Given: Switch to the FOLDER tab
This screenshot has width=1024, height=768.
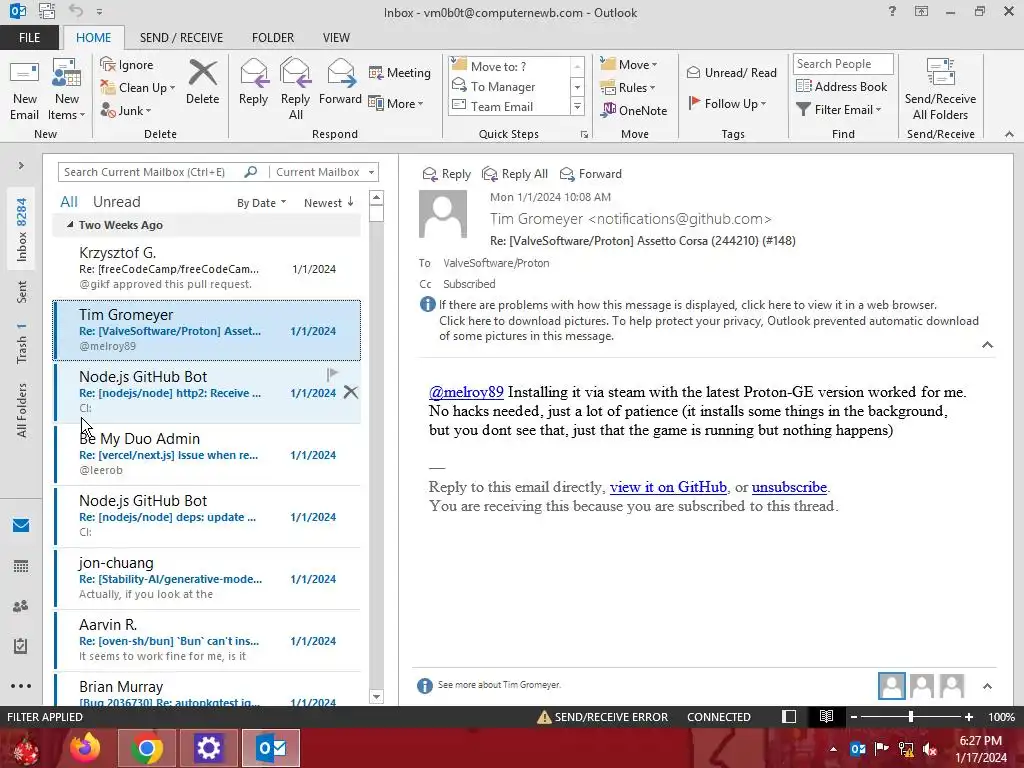Looking at the screenshot, I should [273, 38].
